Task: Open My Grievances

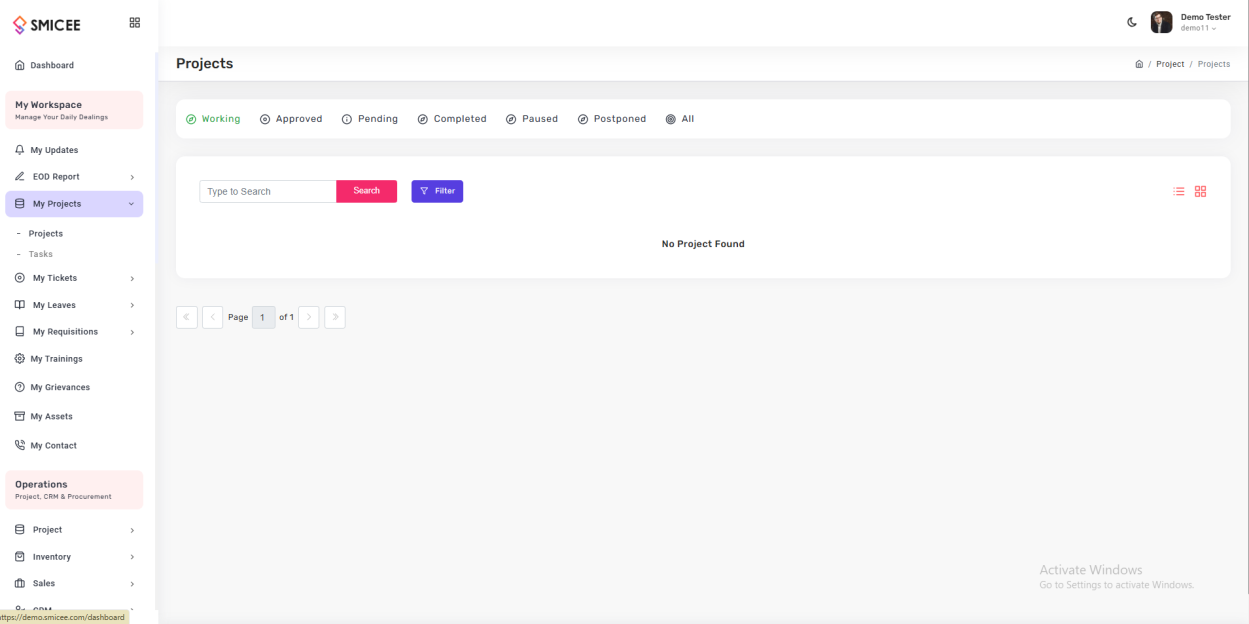Action: pos(60,387)
